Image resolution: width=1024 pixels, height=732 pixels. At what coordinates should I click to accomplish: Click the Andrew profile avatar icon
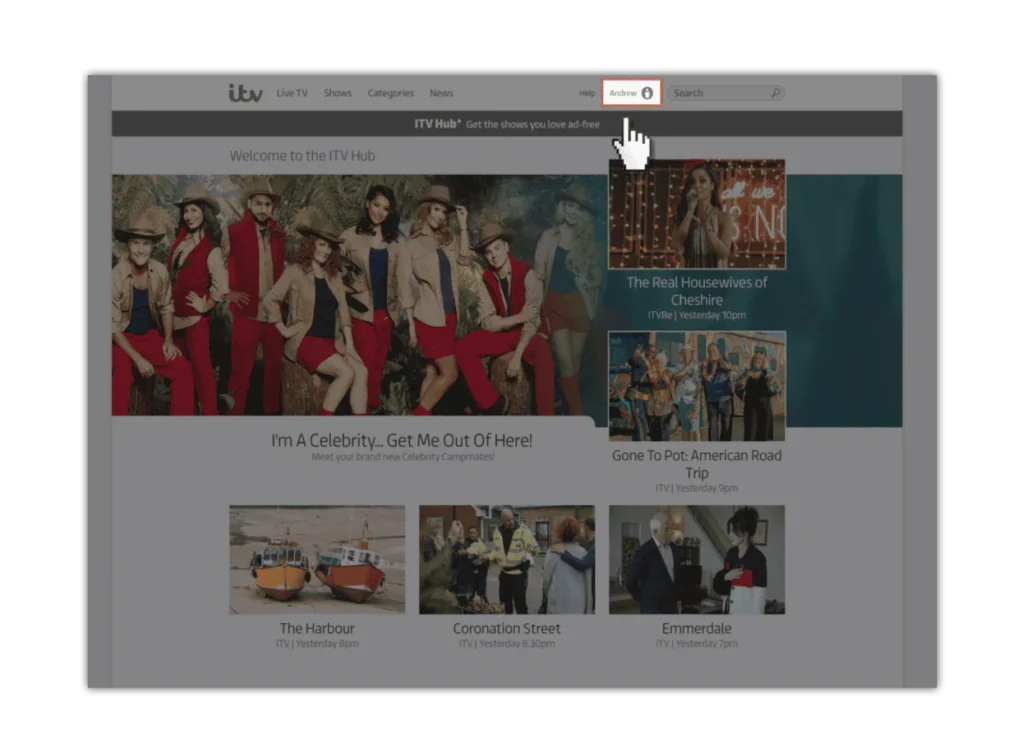647,93
